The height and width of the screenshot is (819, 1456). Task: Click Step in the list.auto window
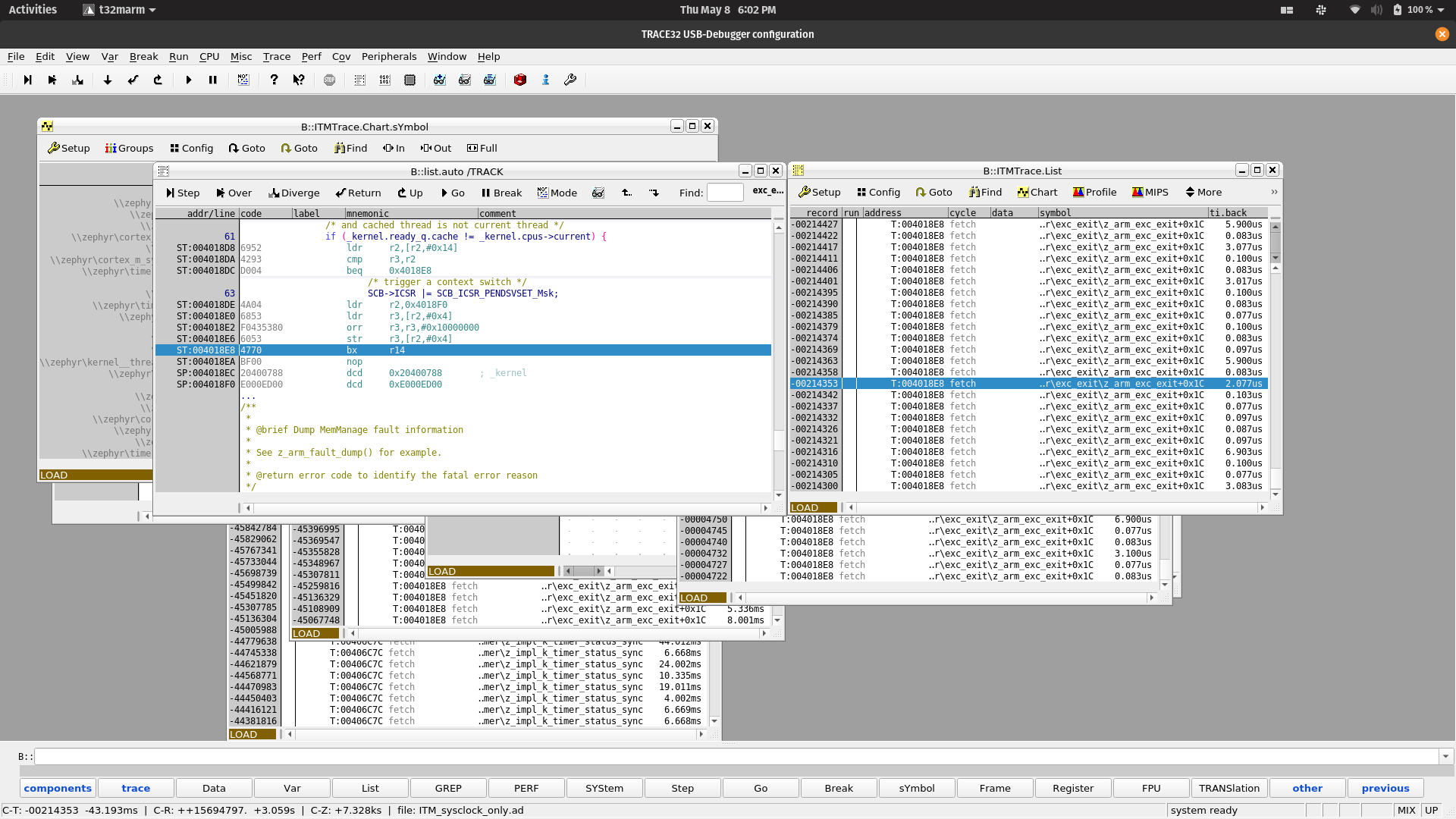click(x=183, y=193)
